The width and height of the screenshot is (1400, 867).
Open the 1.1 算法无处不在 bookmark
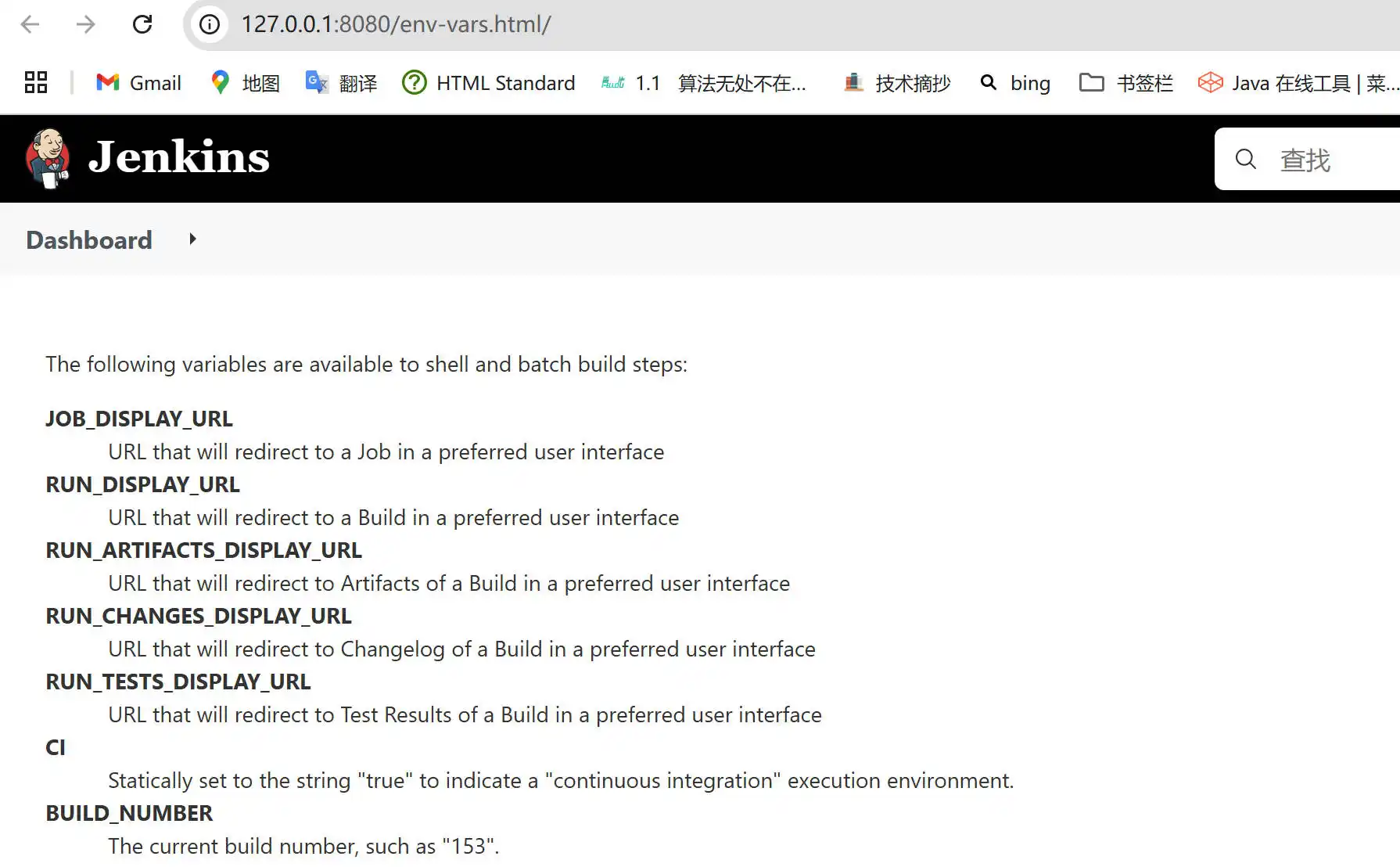pyautogui.click(x=704, y=83)
